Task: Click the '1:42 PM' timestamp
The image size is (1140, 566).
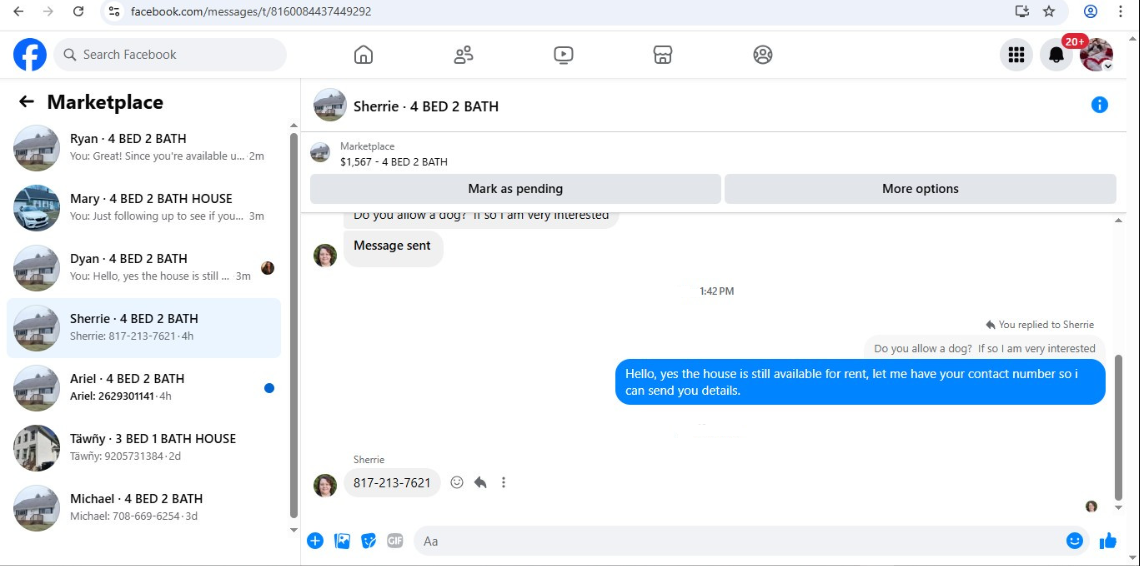Action: coord(716,291)
